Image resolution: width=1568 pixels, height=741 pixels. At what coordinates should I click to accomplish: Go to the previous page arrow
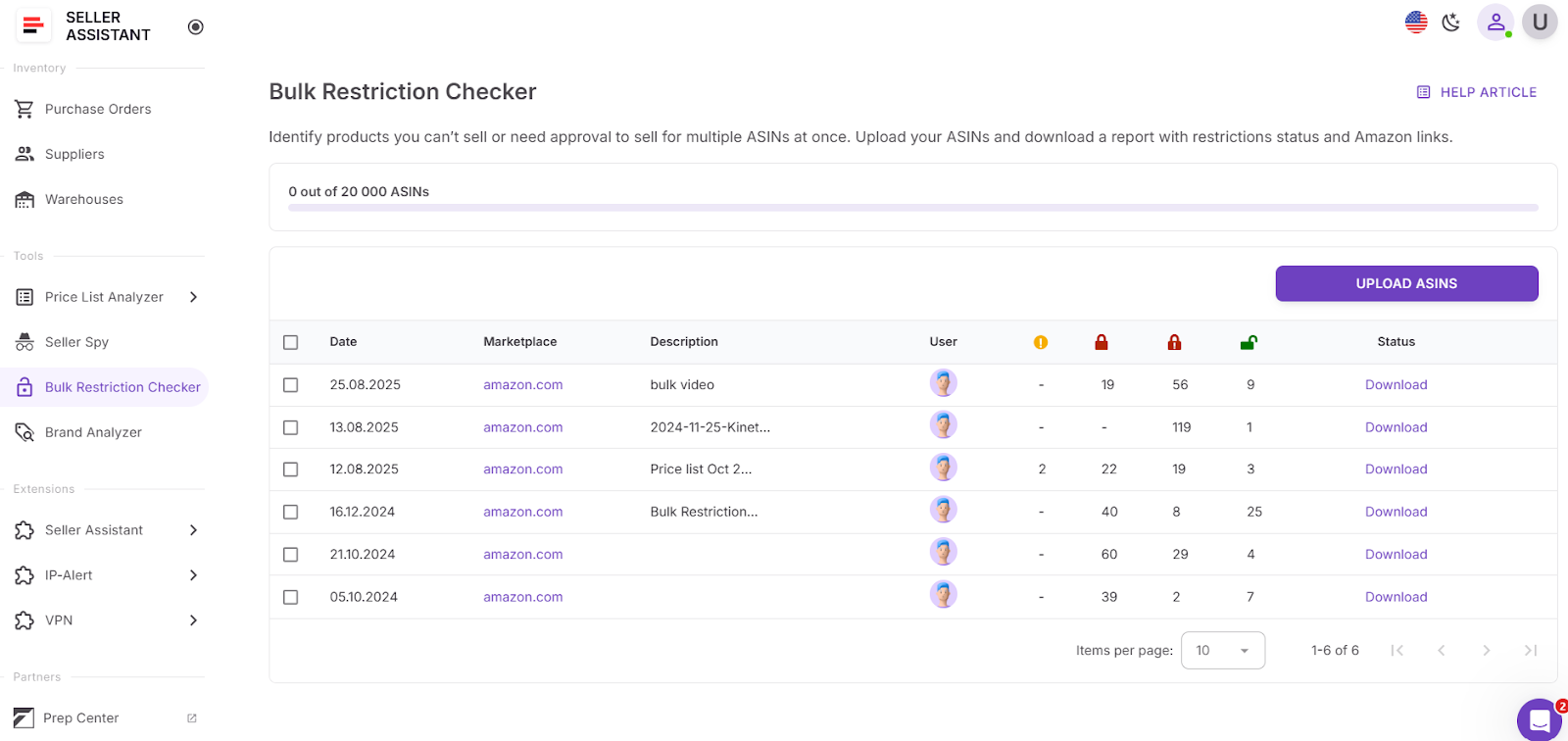1442,650
